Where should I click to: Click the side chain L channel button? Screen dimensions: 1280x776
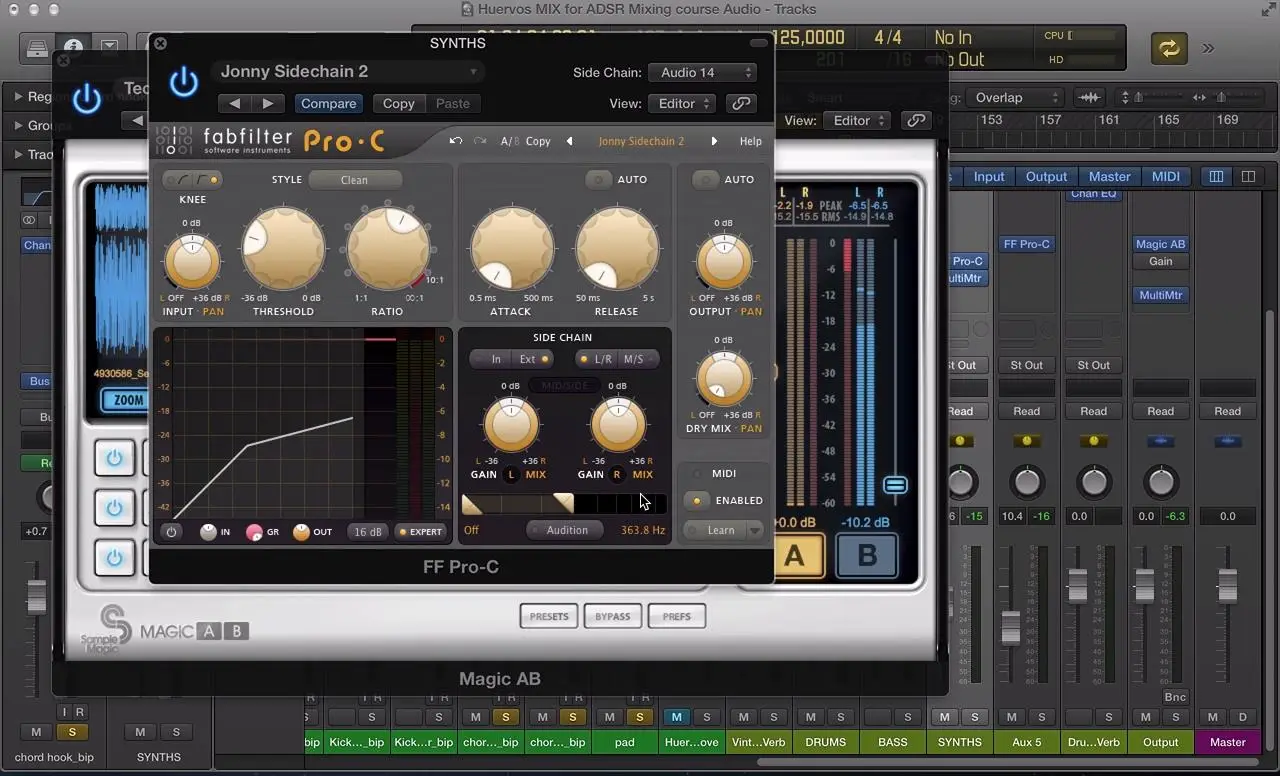click(x=512, y=474)
